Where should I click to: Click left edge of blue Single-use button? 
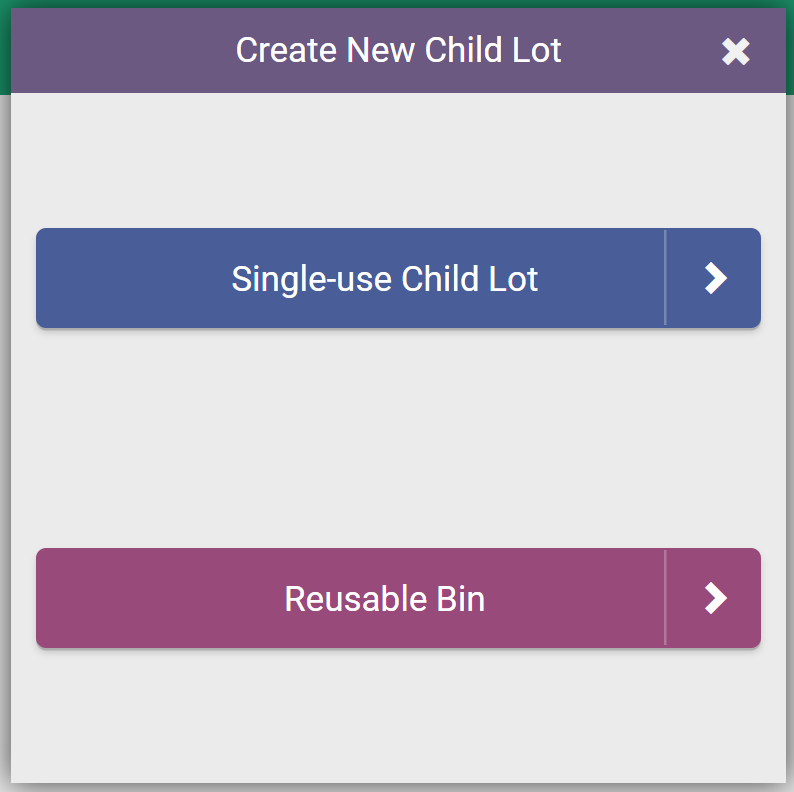click(42, 278)
